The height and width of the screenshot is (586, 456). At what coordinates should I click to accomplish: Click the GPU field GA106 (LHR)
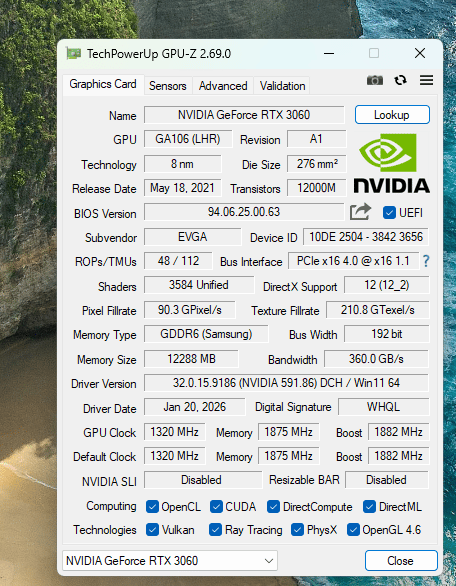coord(188,139)
